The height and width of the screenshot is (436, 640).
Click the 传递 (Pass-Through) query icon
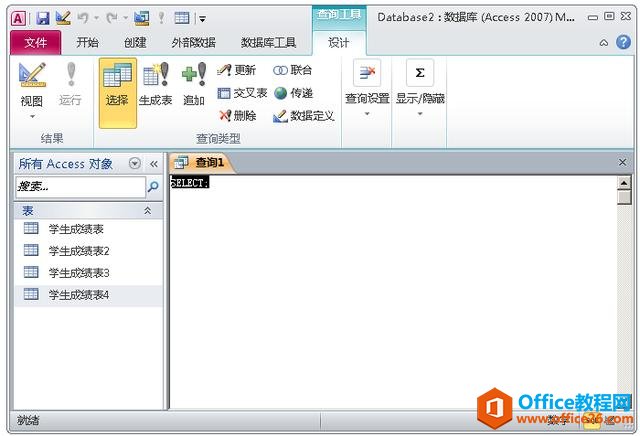[x=292, y=93]
